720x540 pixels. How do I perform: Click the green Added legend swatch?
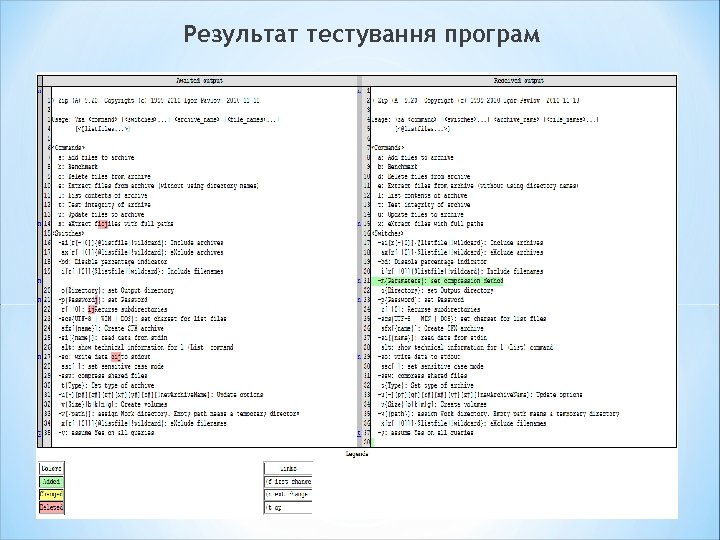(51, 482)
